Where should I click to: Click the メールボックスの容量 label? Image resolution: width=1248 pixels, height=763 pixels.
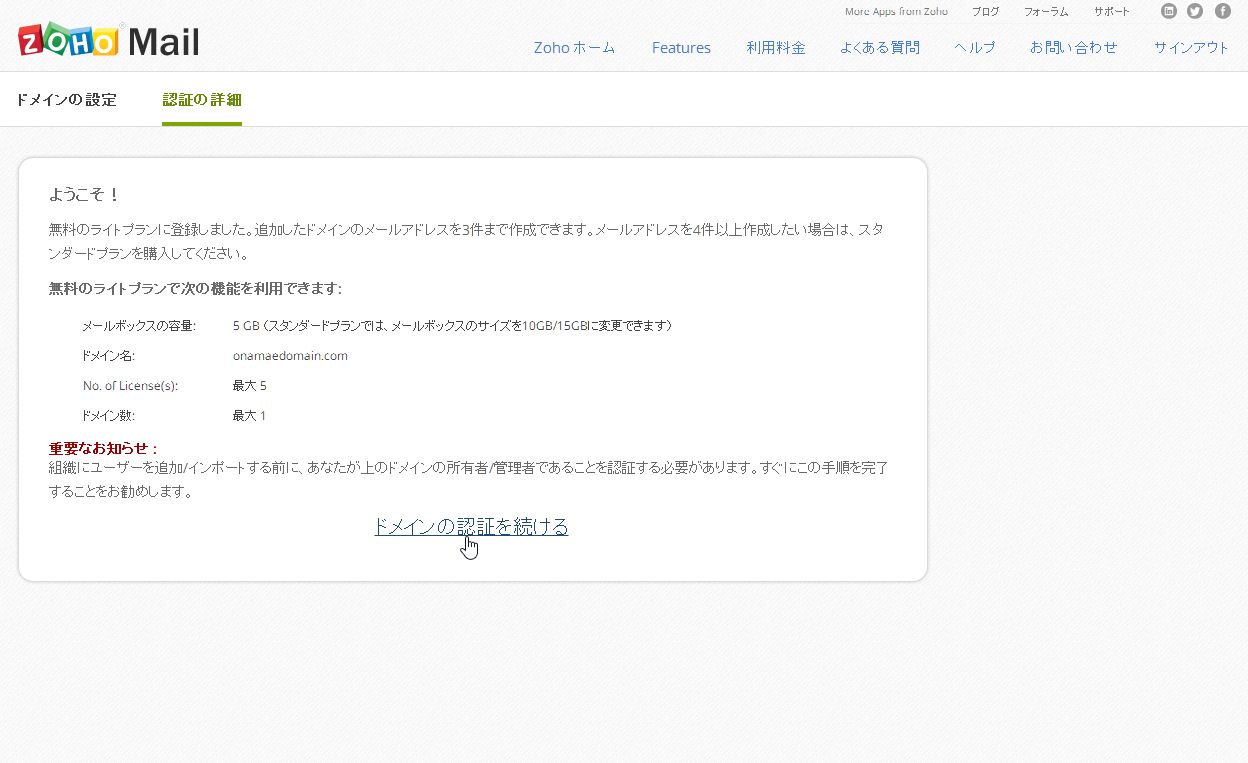(x=139, y=326)
